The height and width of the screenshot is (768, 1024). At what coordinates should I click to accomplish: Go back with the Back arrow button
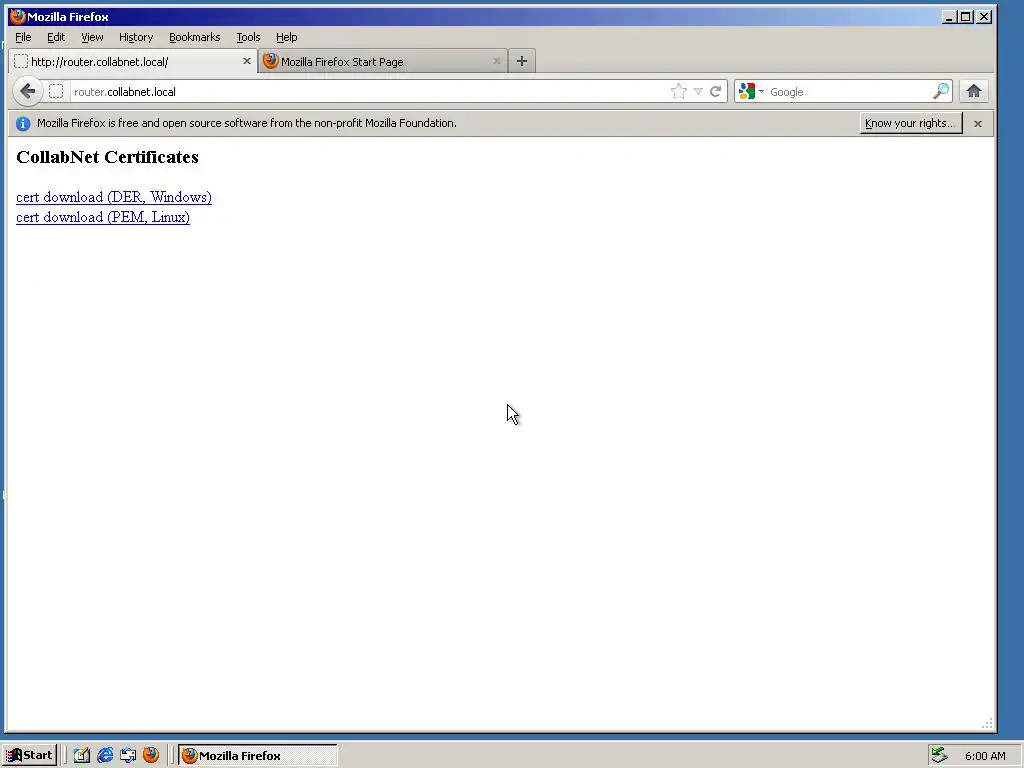click(x=27, y=91)
